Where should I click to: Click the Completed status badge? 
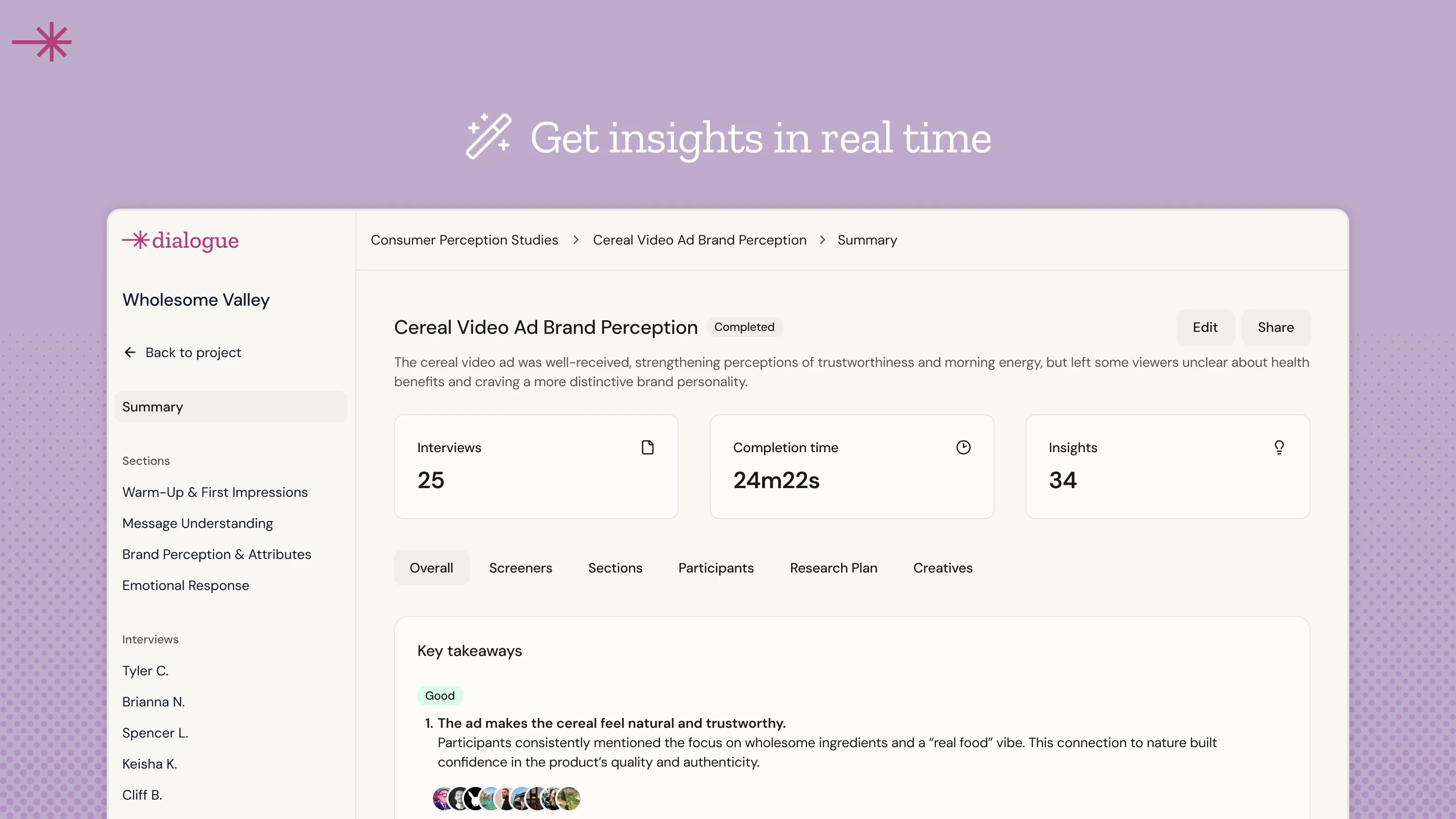click(745, 327)
